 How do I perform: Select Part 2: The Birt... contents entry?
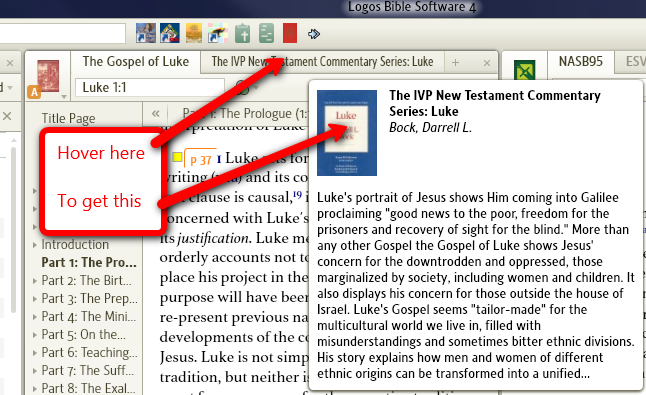[87, 281]
